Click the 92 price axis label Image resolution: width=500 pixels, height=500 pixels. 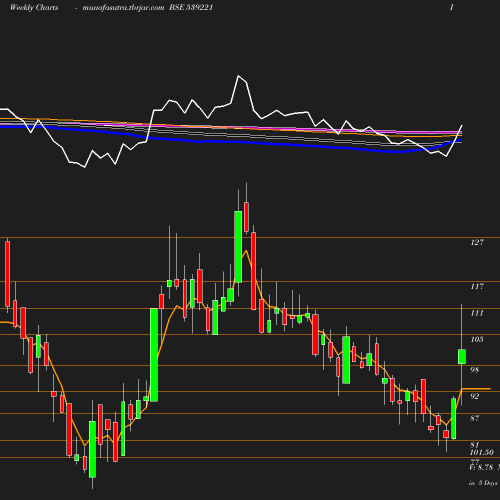(x=475, y=396)
